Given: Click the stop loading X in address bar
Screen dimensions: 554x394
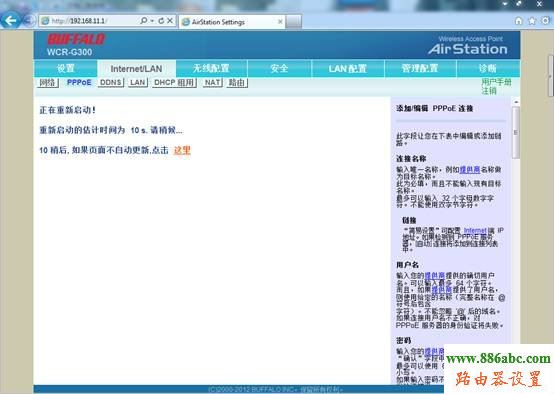Looking at the screenshot, I should coord(170,21).
